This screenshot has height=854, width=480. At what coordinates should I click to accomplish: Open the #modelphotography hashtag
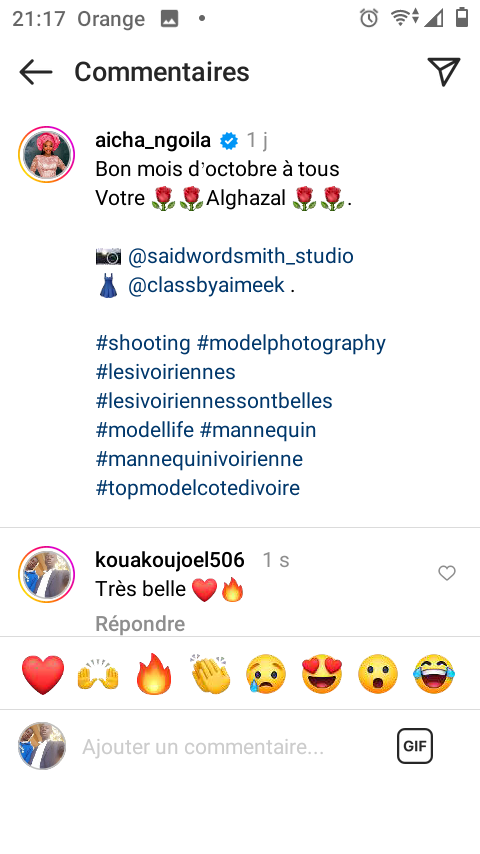291,343
